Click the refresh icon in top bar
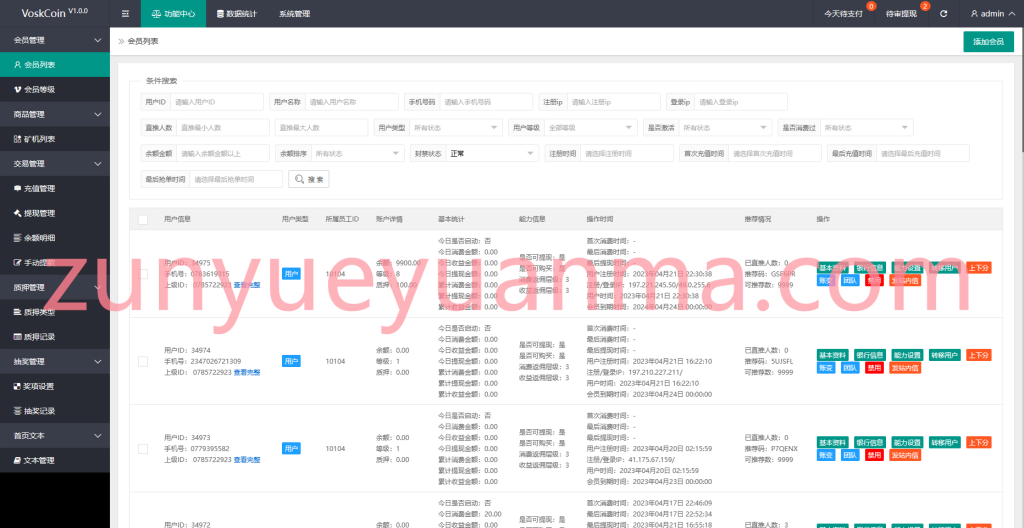The width and height of the screenshot is (1024, 528). (944, 13)
